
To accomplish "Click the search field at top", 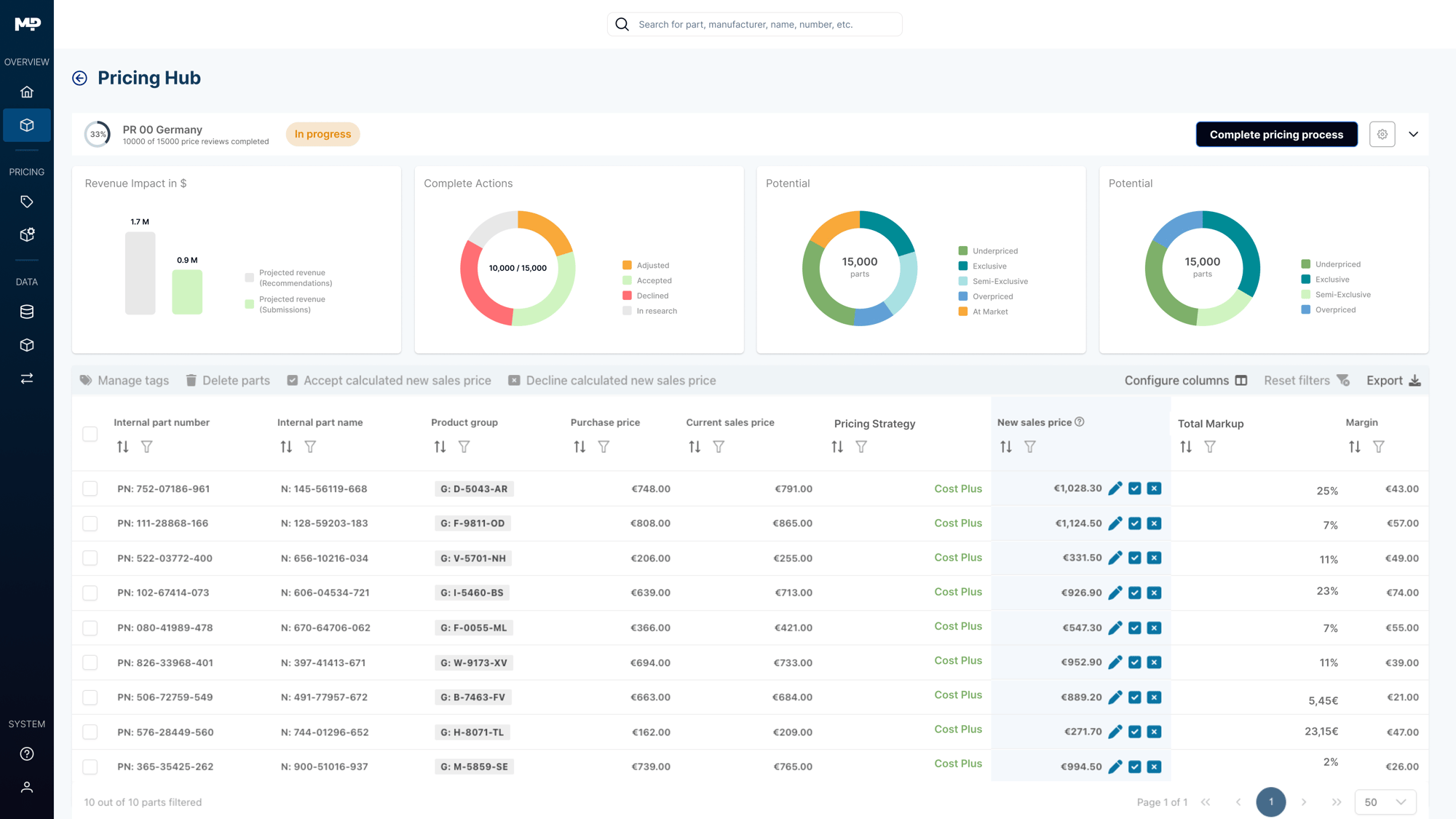I will [754, 24].
